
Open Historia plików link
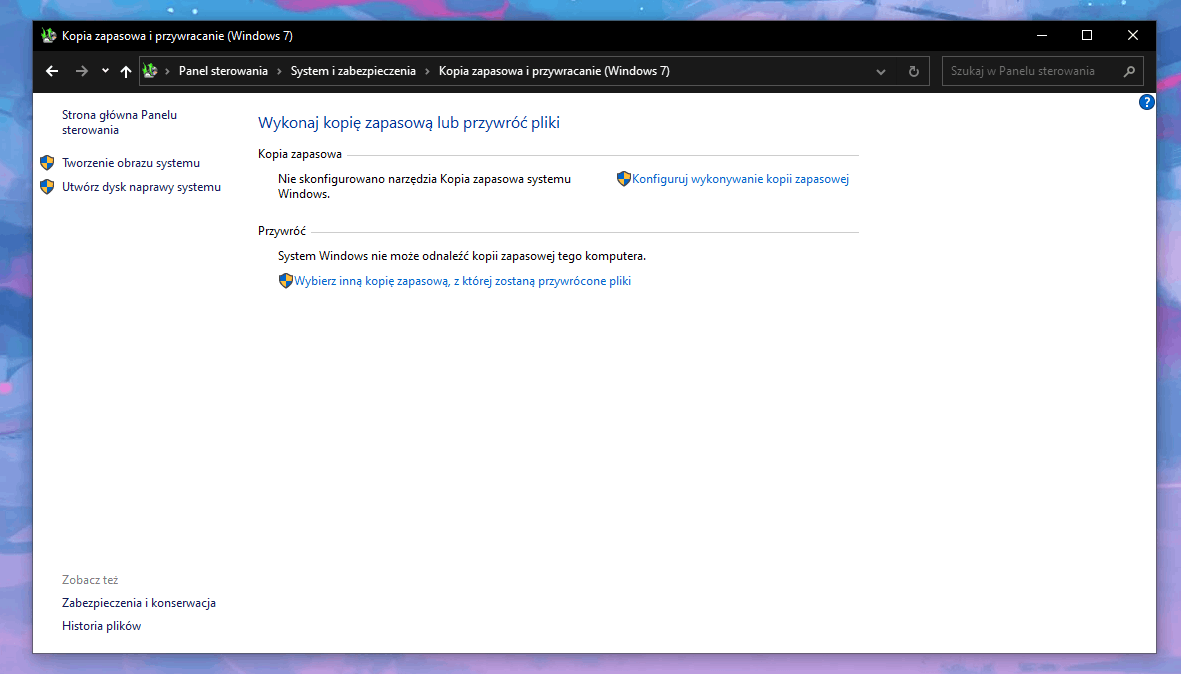point(102,626)
